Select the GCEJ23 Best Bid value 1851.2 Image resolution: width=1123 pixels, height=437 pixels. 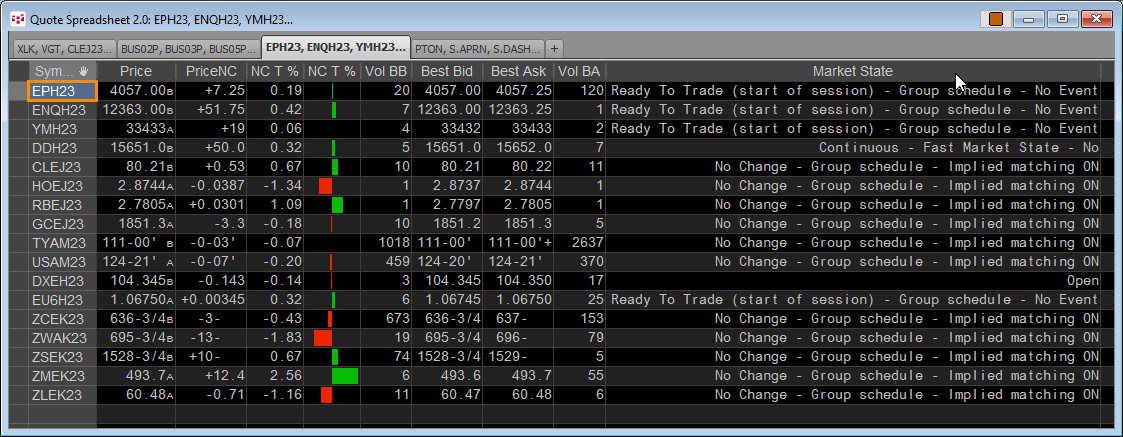[446, 224]
